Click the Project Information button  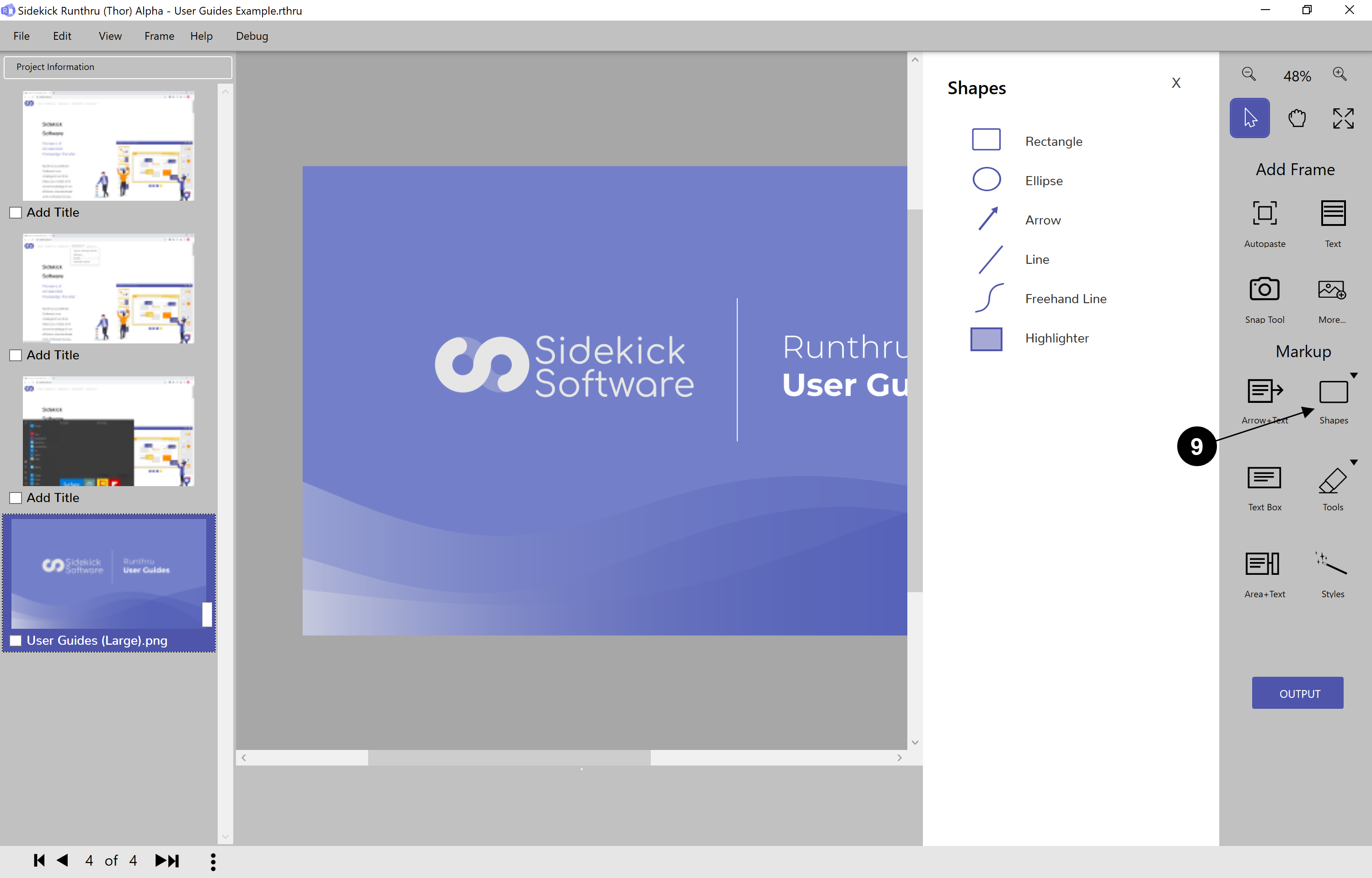pos(118,67)
